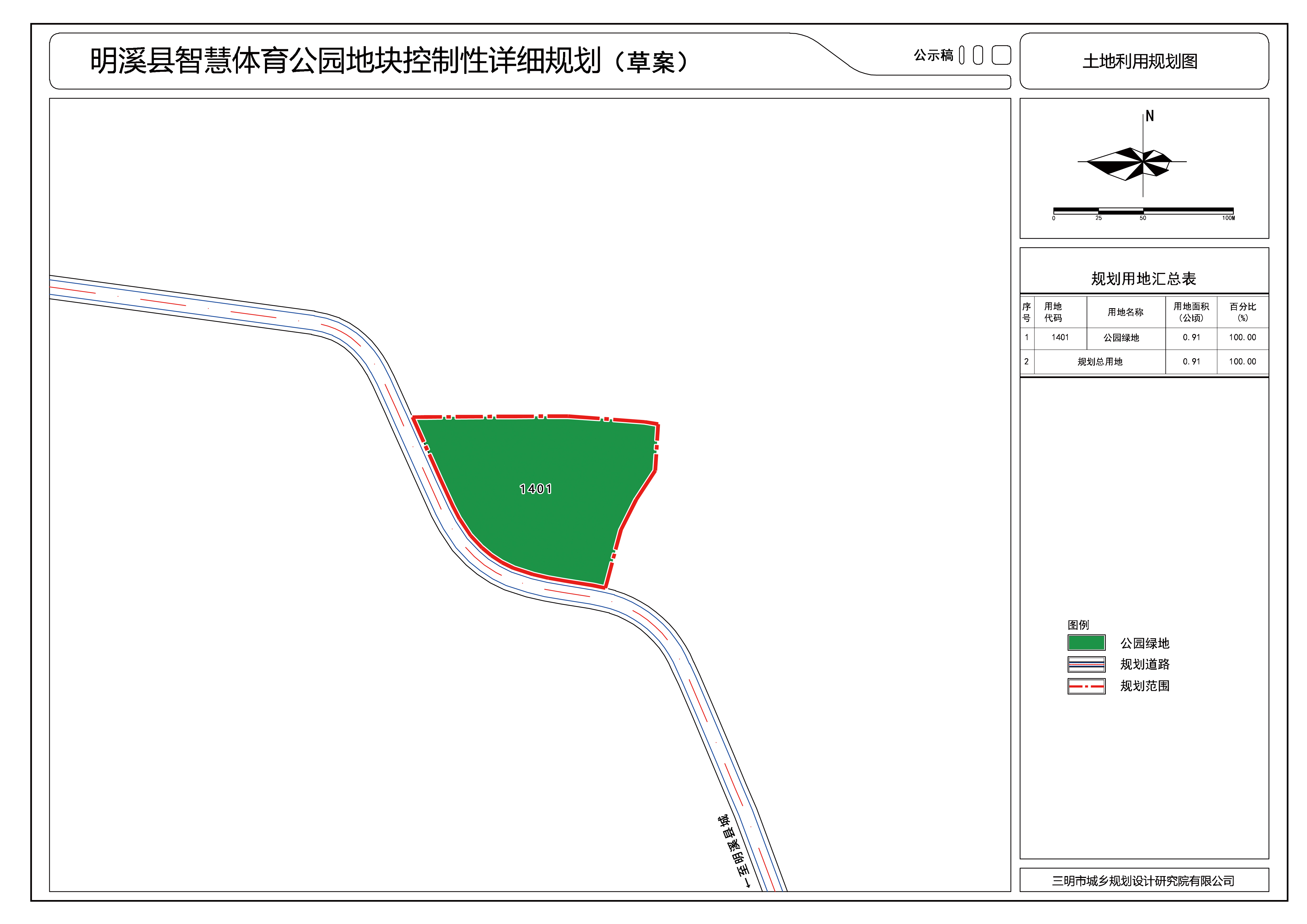This screenshot has height=924, width=1307.
Task: Click the green park land legend swatch
Action: click(1086, 643)
